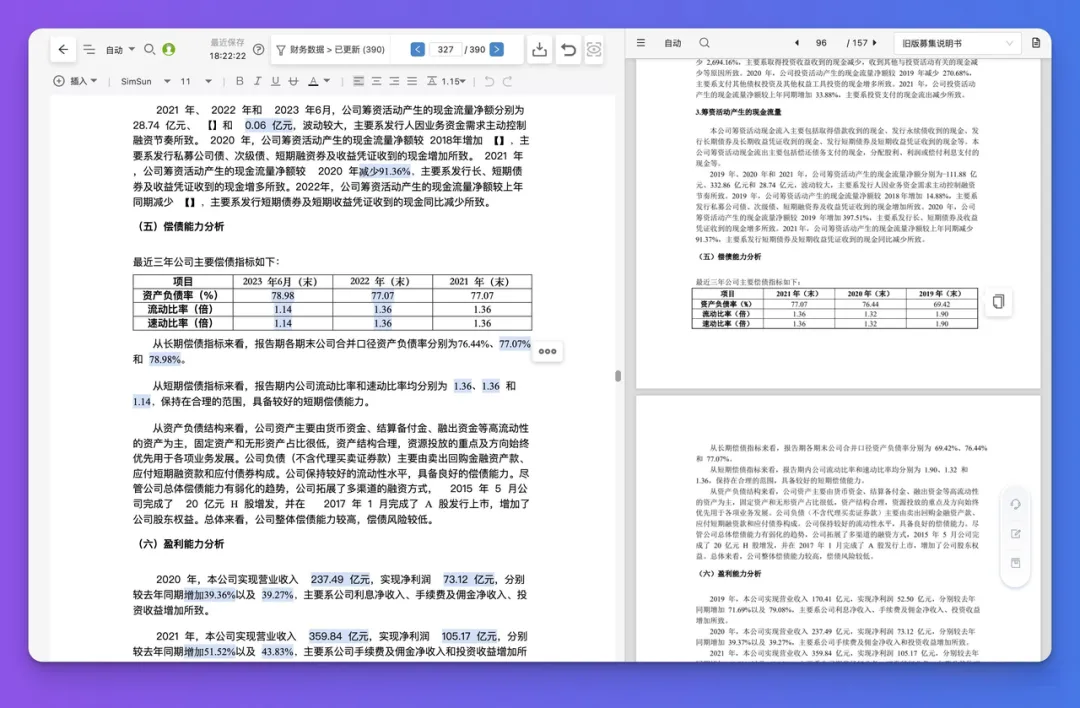1080x708 pixels.
Task: Expand the SimSun font dropdown
Action: click(145, 81)
